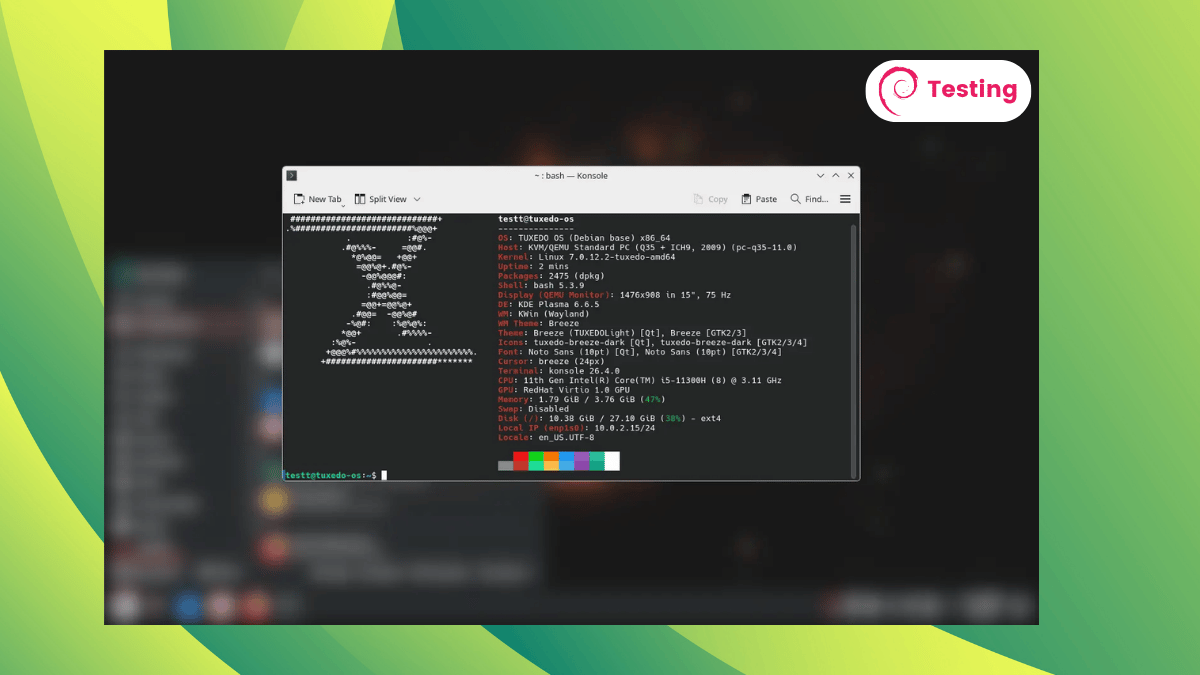Open the Find search tool
Image resolution: width=1200 pixels, height=675 pixels.
click(x=809, y=199)
